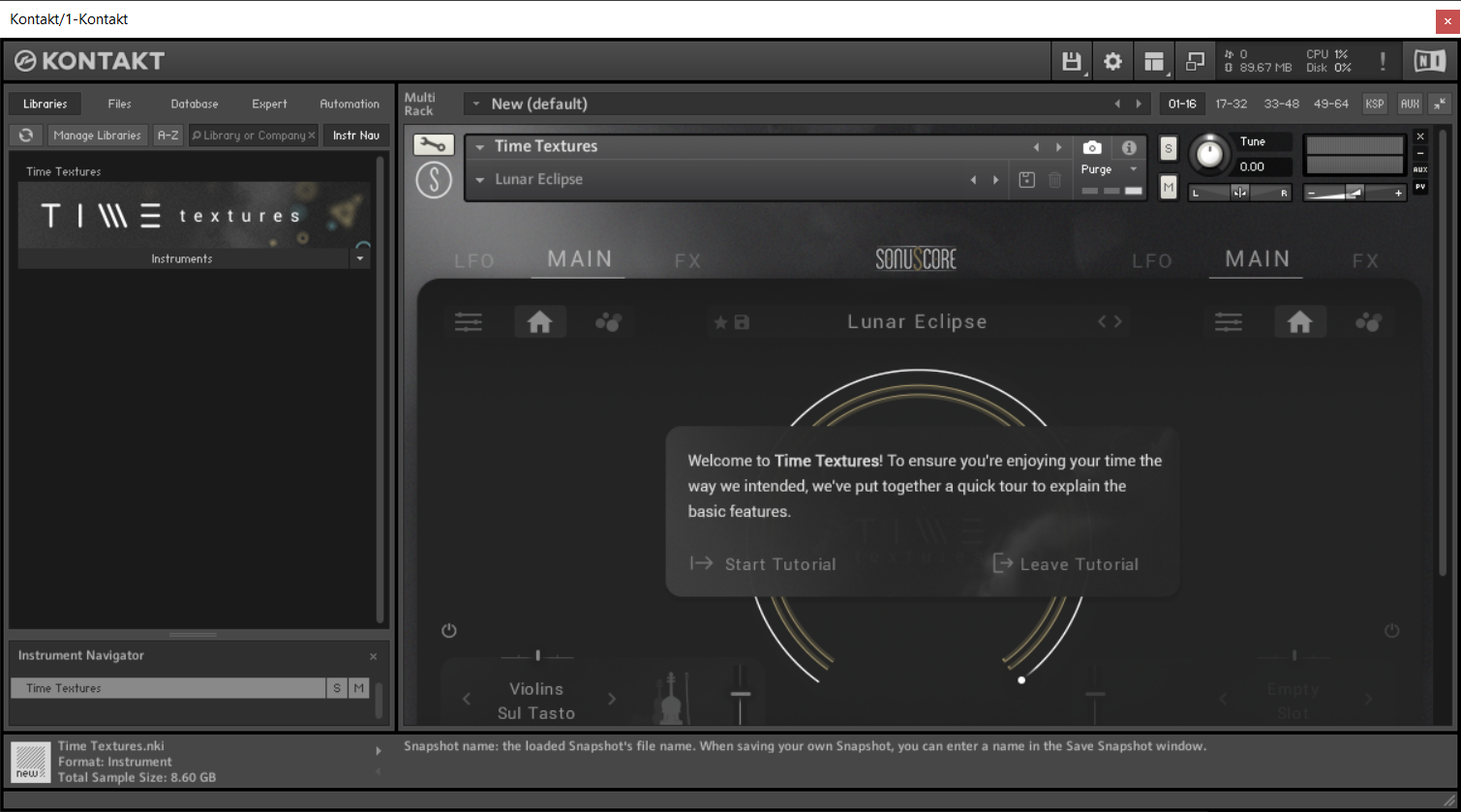
Task: Mute the instrument with the M button
Action: pos(1169,187)
